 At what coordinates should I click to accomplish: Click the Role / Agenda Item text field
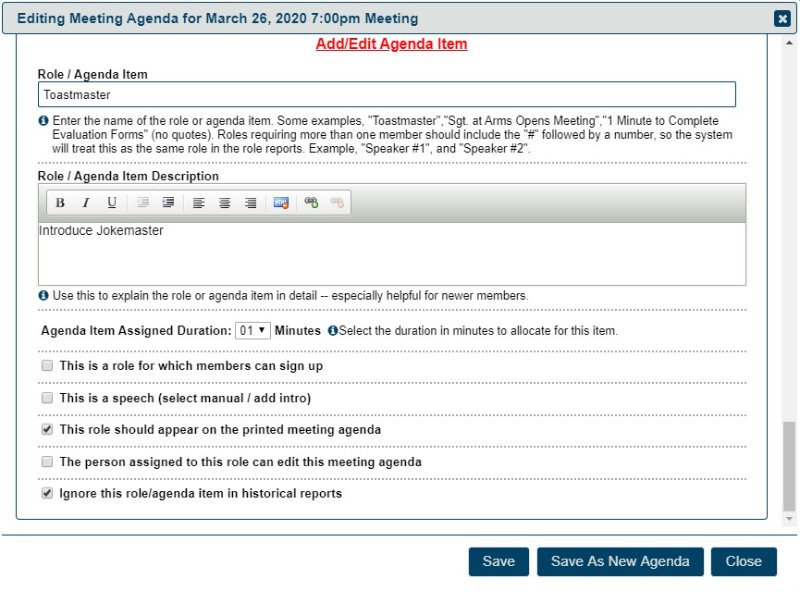387,95
